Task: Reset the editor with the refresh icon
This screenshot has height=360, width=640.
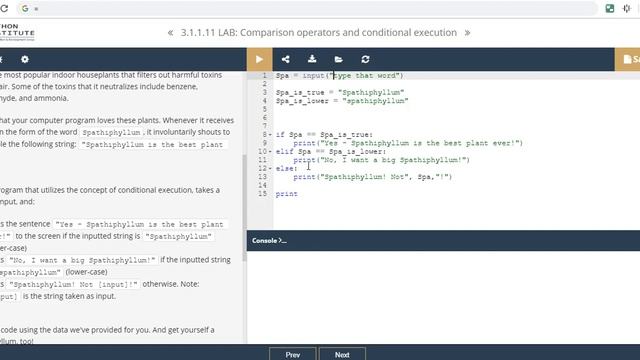Action: pos(365,59)
